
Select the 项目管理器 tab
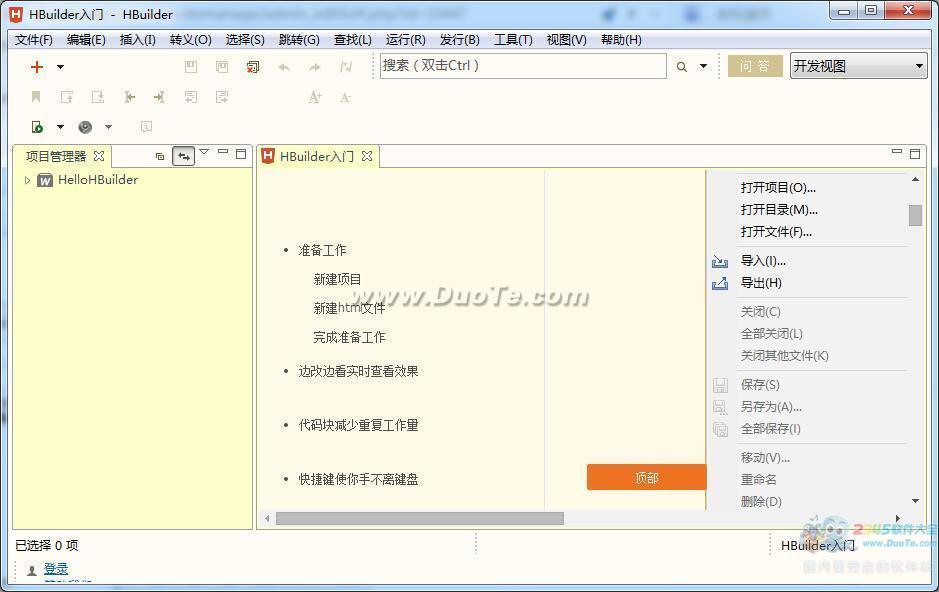pos(56,156)
